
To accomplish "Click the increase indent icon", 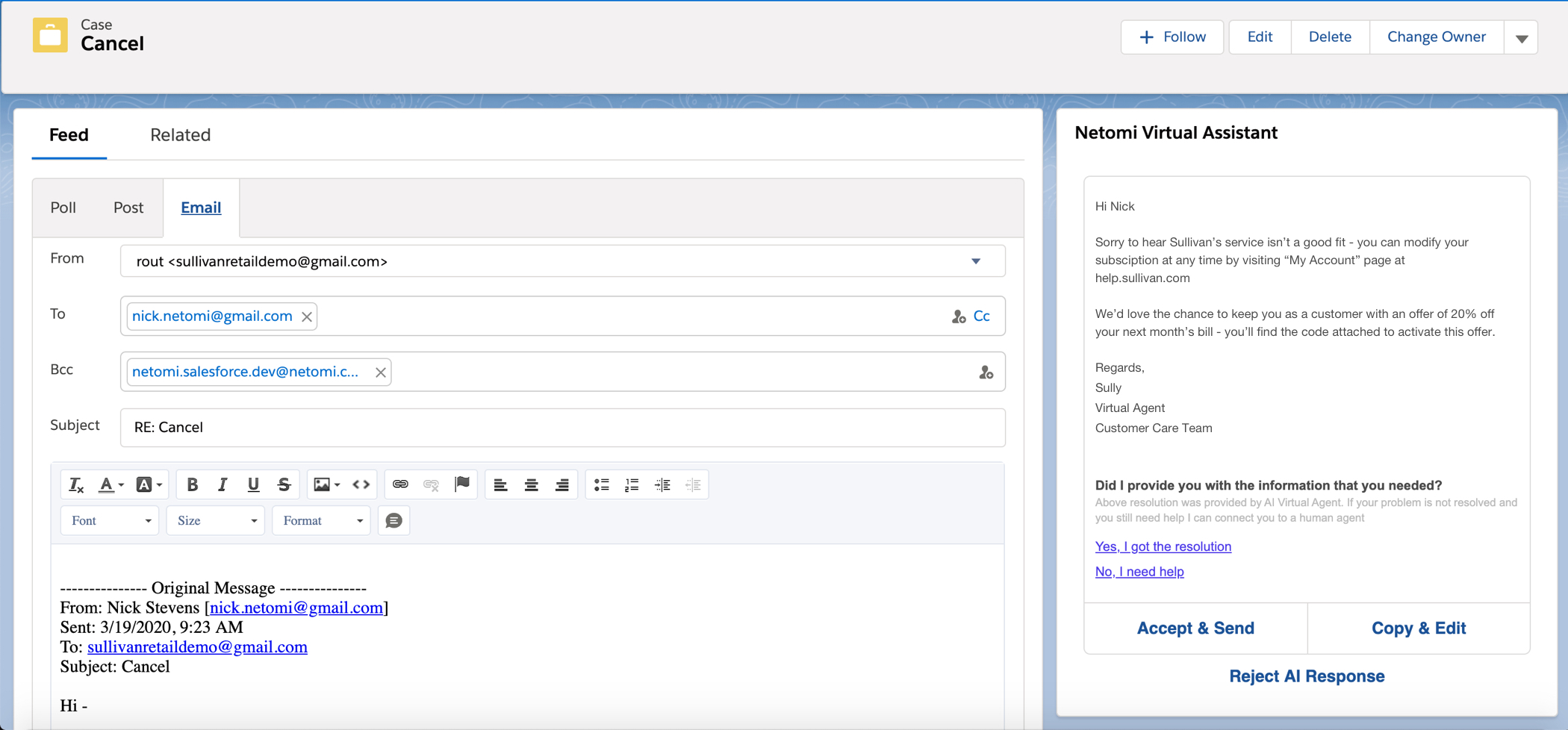I will (662, 485).
